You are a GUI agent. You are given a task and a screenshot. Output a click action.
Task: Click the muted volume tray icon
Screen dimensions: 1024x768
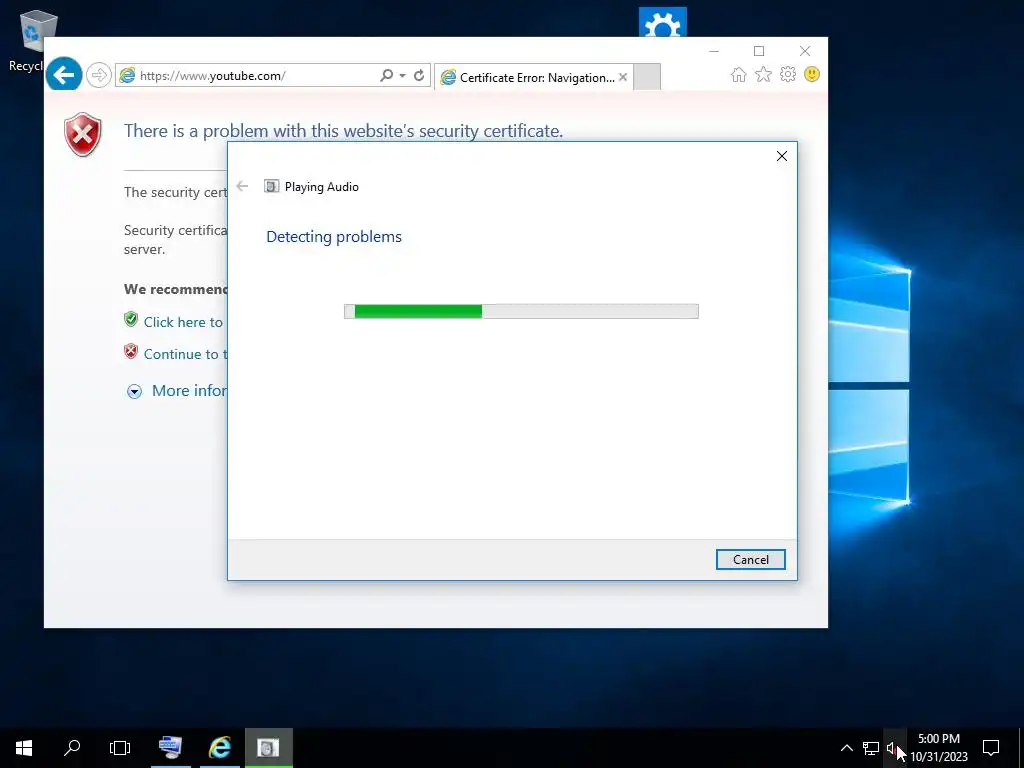893,748
